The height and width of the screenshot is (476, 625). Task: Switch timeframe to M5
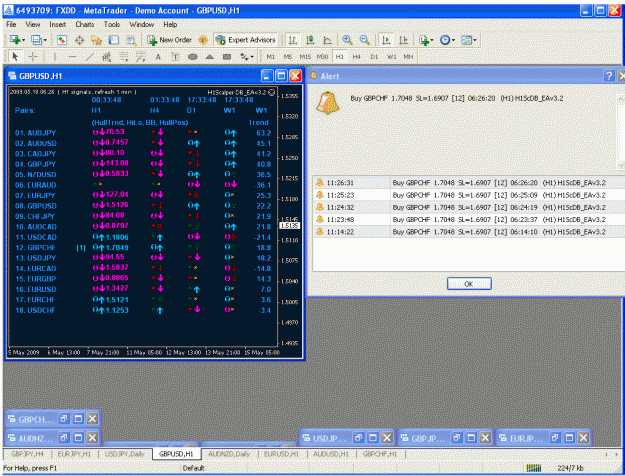pyautogui.click(x=288, y=57)
